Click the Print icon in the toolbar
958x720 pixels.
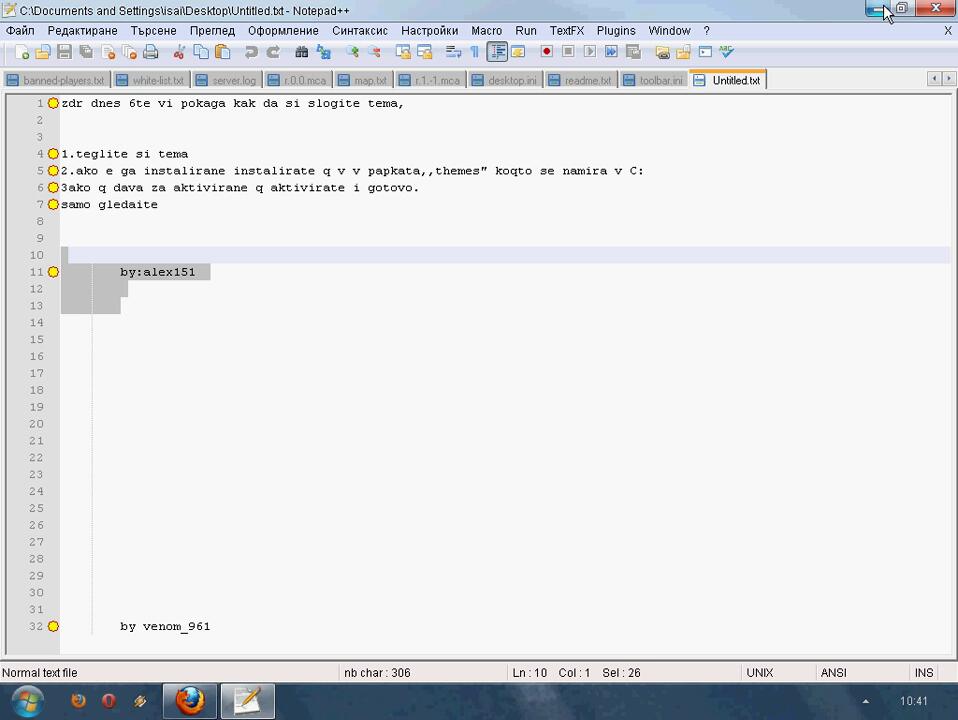(x=151, y=52)
